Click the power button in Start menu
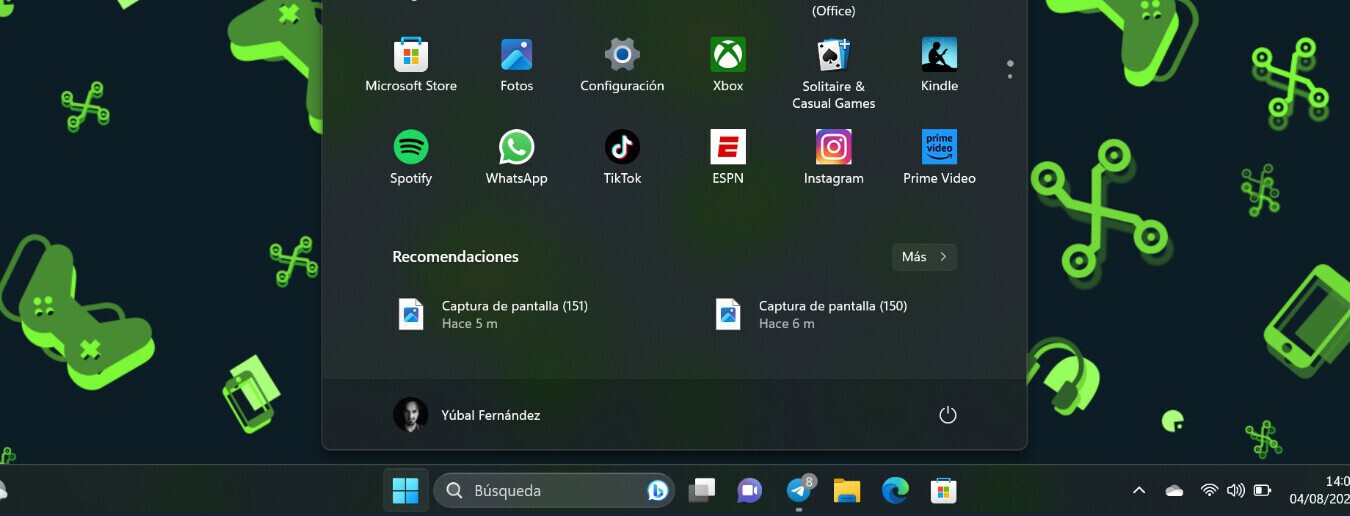 [x=948, y=415]
